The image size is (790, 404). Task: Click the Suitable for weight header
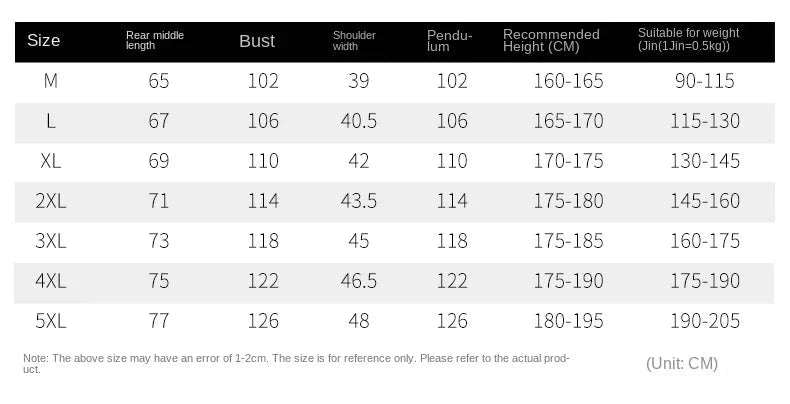689,40
